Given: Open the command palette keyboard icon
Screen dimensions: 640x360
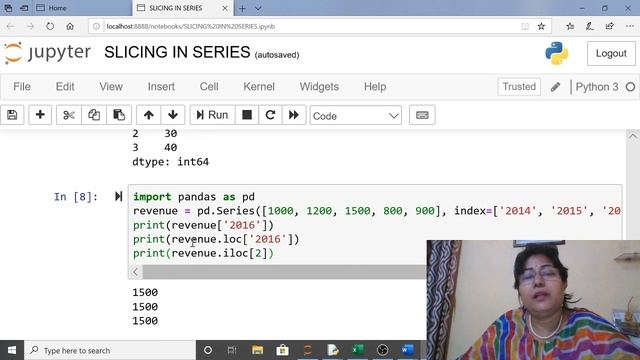Looking at the screenshot, I should point(422,115).
